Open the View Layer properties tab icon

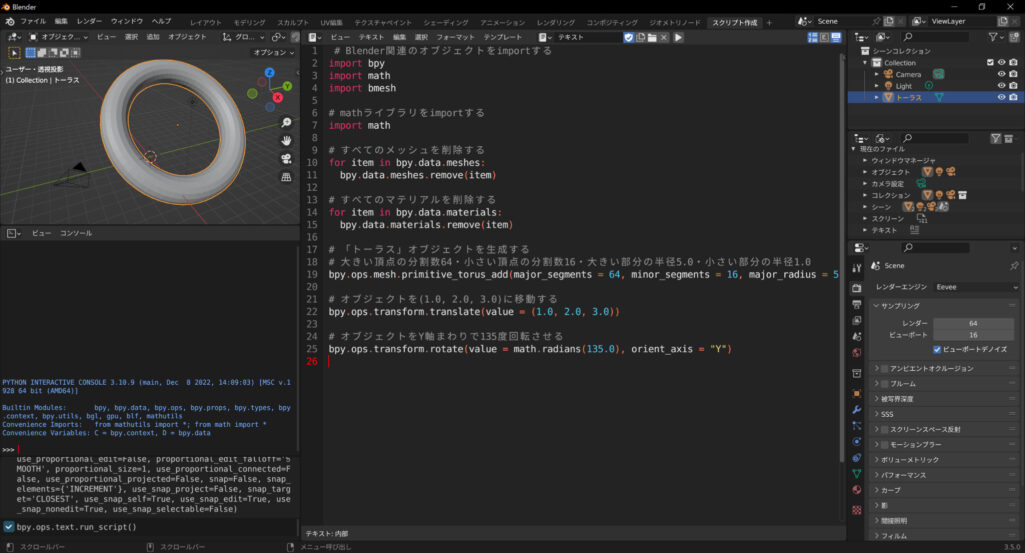(857, 320)
